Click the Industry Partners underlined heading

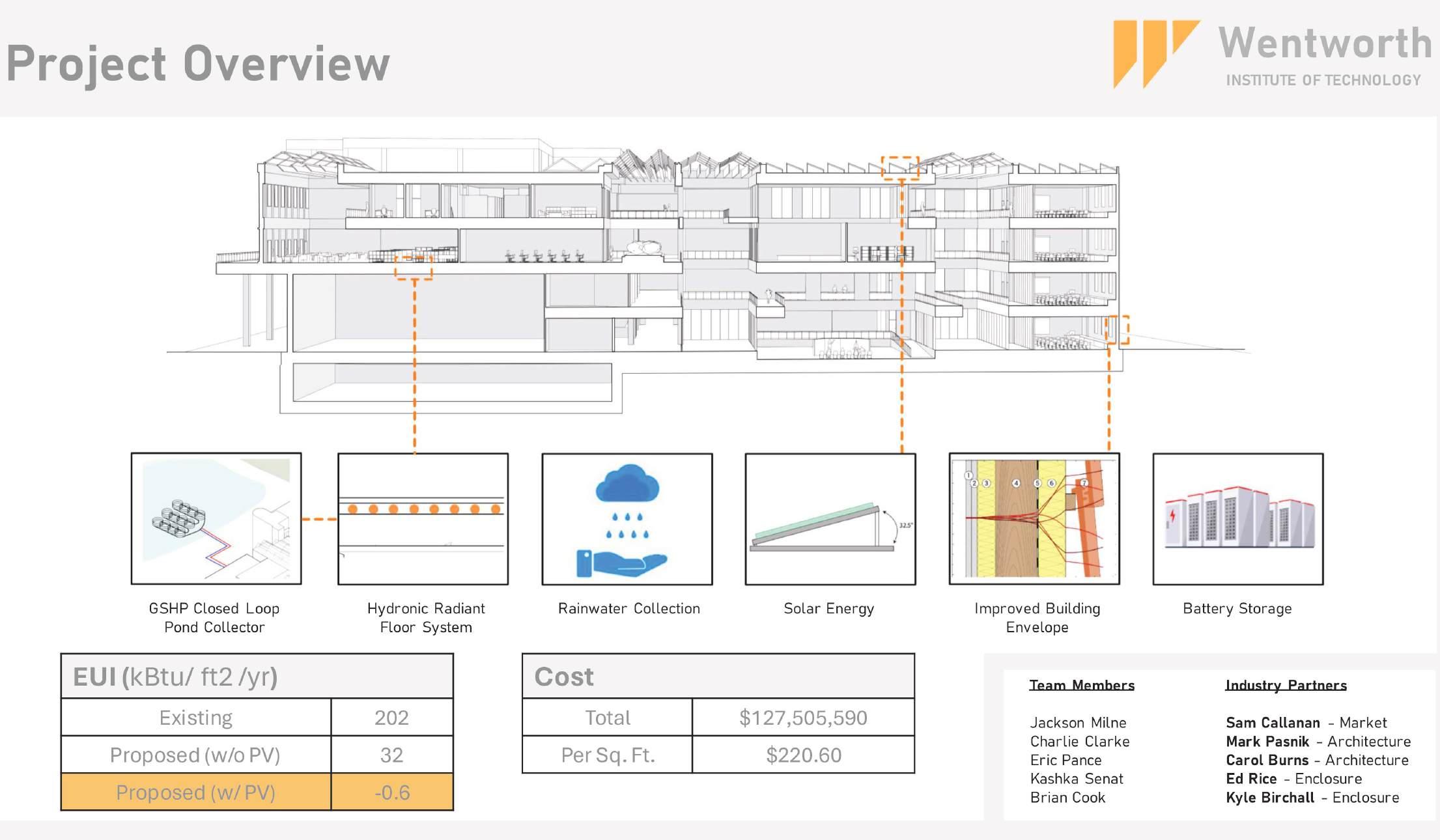1285,685
